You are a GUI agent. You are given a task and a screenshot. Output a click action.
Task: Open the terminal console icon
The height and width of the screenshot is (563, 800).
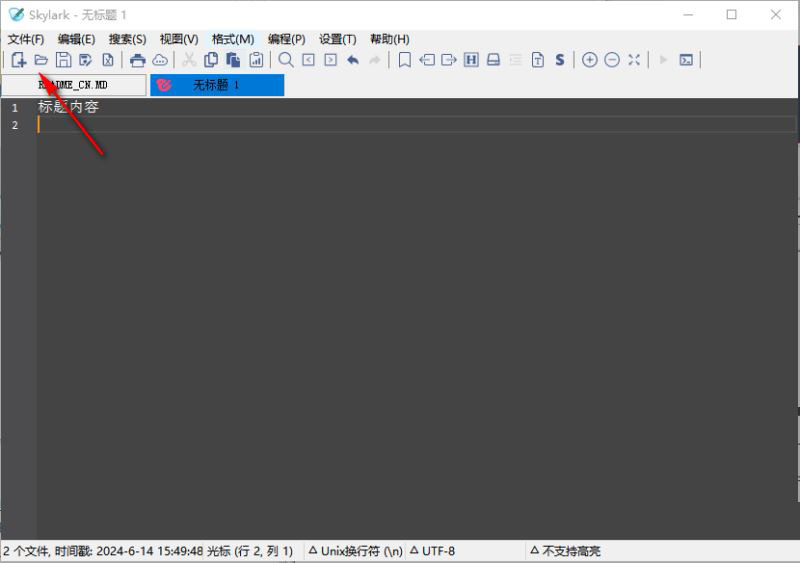coord(686,60)
